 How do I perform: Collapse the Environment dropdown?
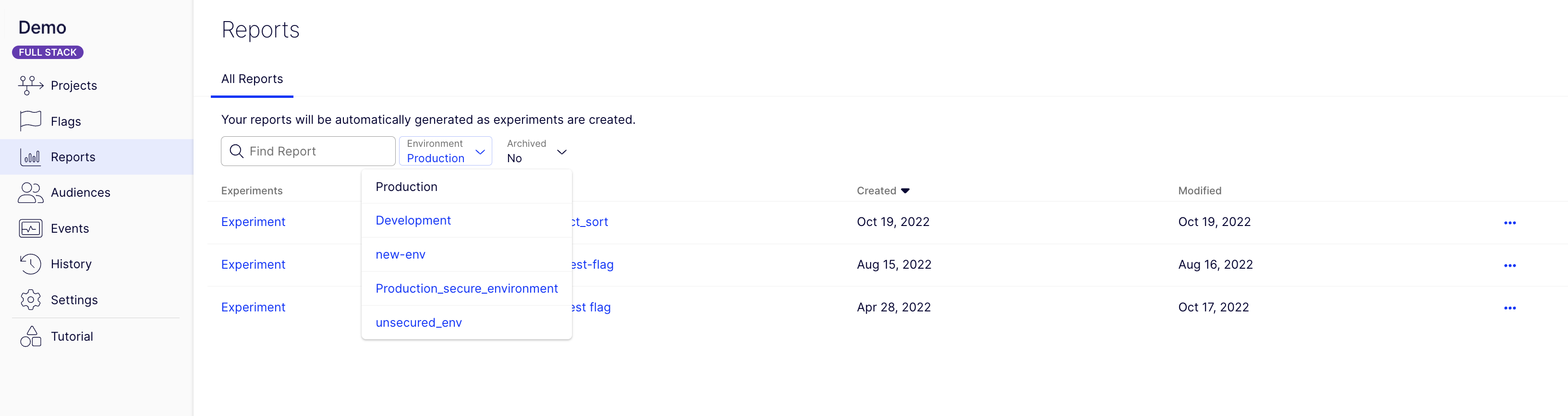point(480,152)
